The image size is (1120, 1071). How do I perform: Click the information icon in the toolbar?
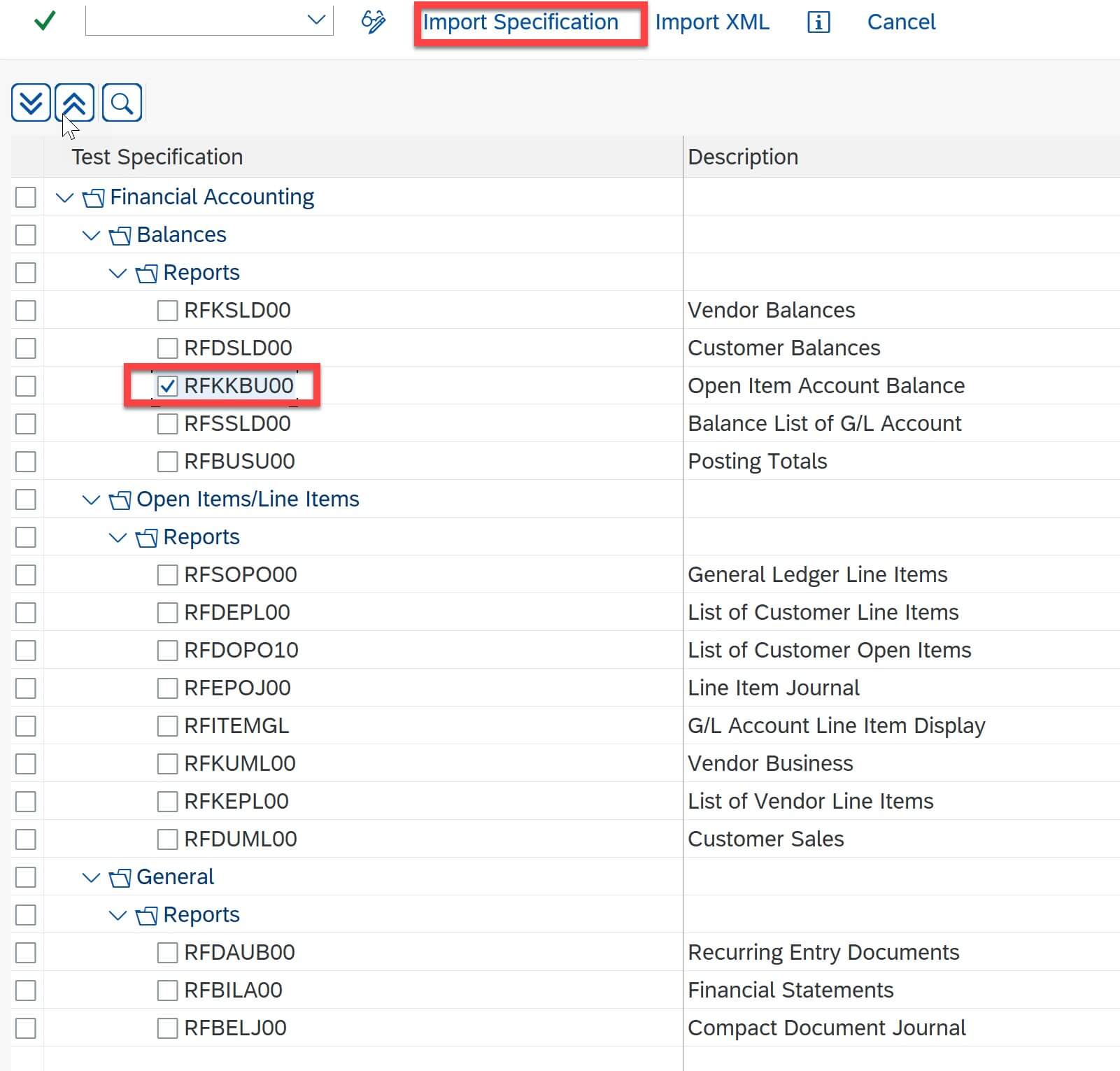click(817, 22)
